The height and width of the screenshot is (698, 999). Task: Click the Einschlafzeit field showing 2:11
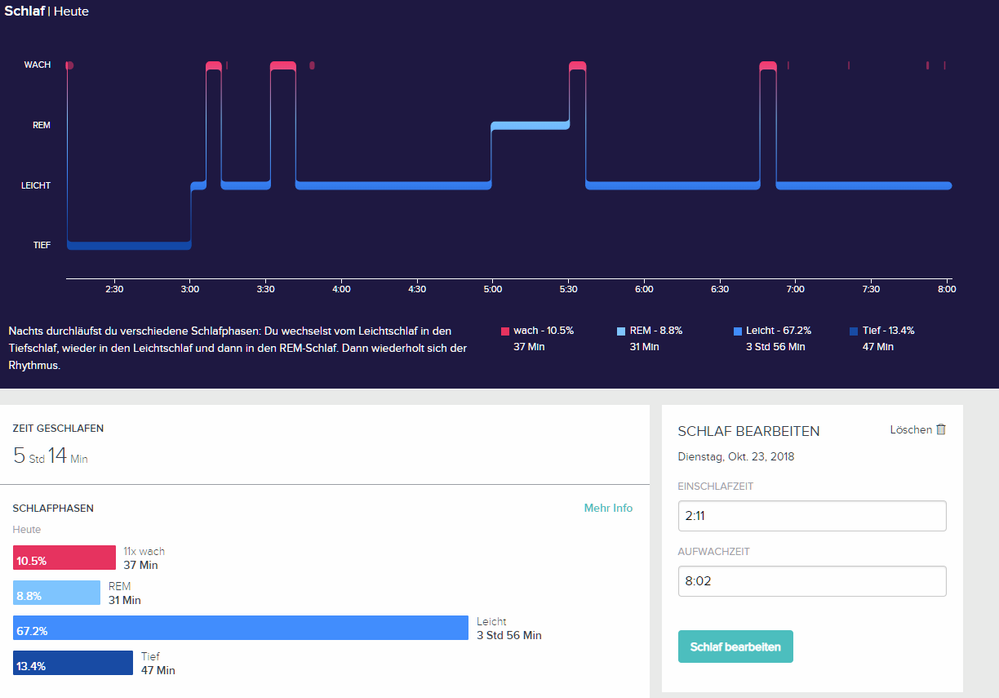812,516
